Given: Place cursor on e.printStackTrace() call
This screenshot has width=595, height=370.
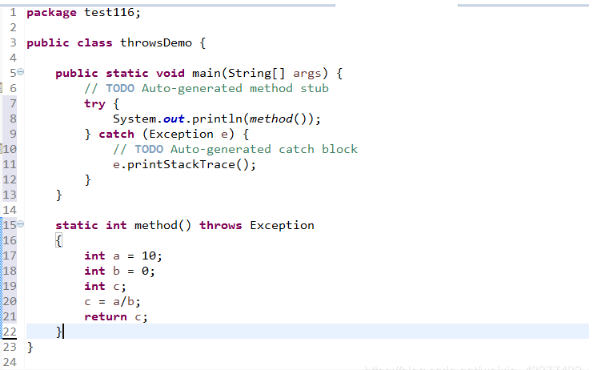Looking at the screenshot, I should [184, 165].
